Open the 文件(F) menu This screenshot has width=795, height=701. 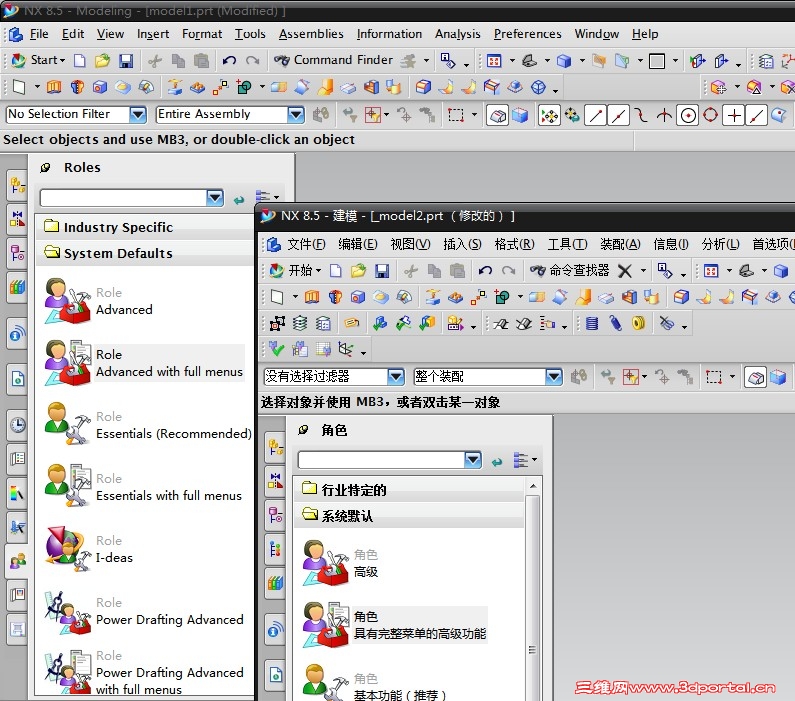(x=306, y=245)
